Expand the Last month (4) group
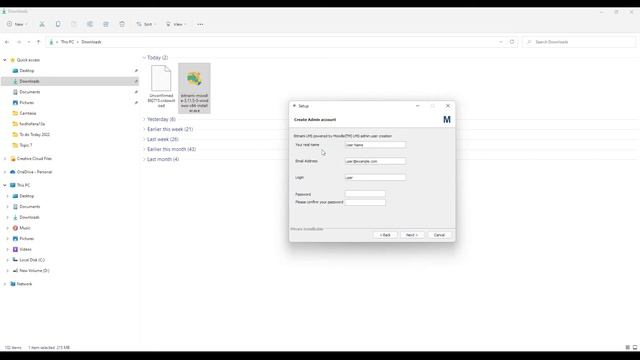The image size is (640, 360). [x=144, y=159]
